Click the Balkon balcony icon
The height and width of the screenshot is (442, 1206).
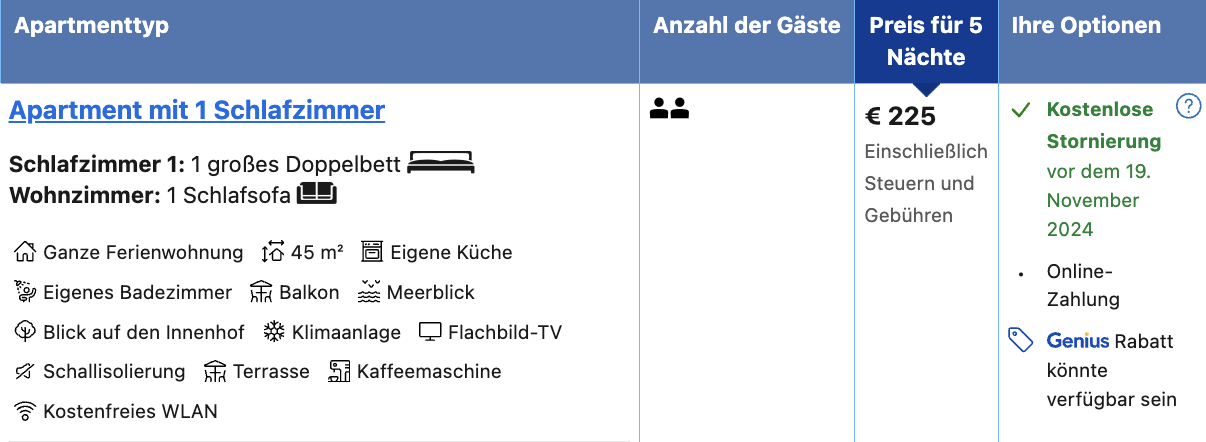(261, 292)
